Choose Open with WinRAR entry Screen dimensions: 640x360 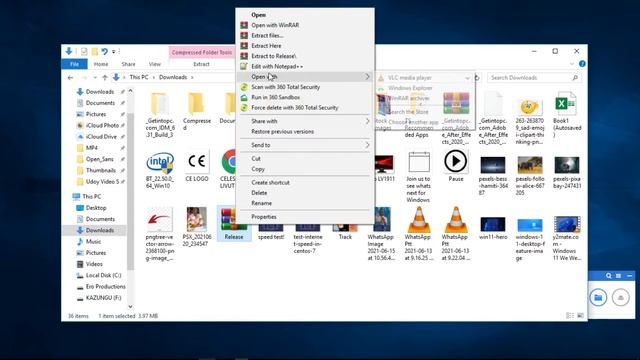click(x=275, y=25)
